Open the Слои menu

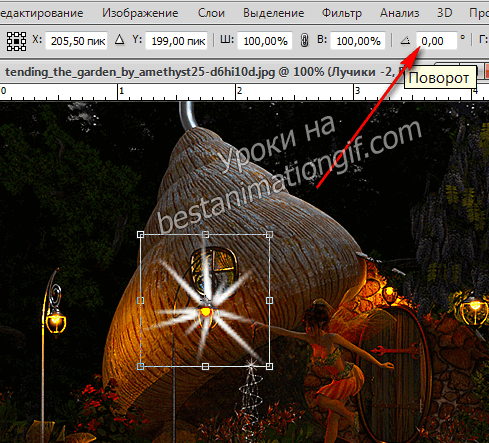click(211, 13)
